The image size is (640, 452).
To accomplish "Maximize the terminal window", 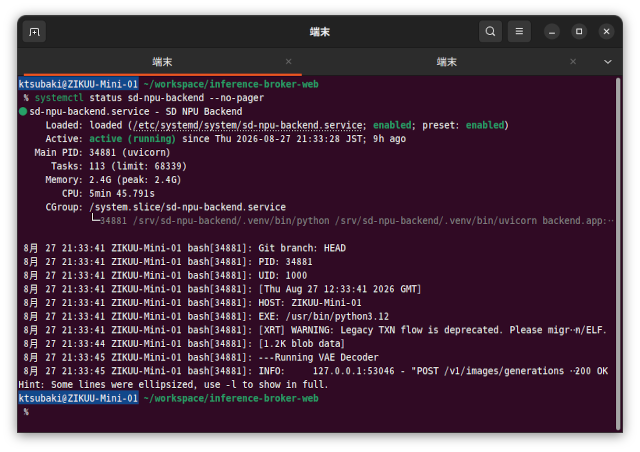I will click(x=579, y=31).
